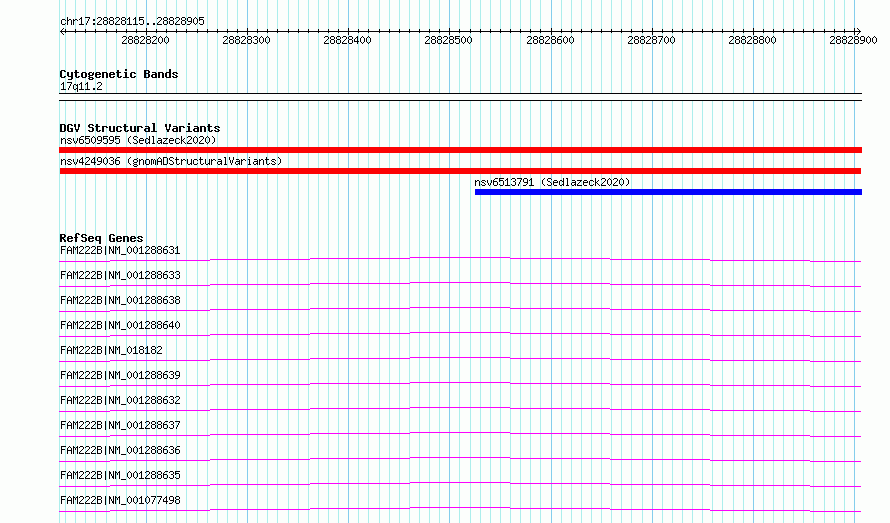Open transcript FAM222B|NM_018182
The height and width of the screenshot is (523, 890).
111,350
